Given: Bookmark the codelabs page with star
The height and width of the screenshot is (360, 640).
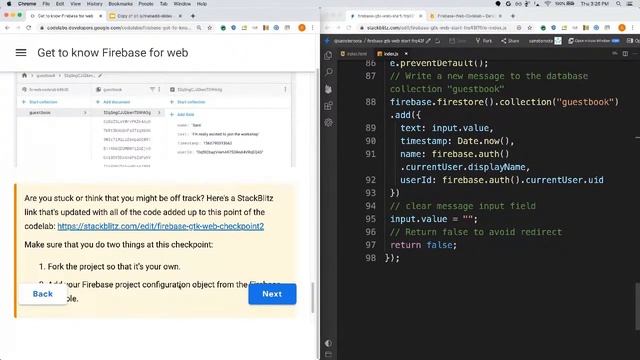Looking at the screenshot, I should click(210, 28).
